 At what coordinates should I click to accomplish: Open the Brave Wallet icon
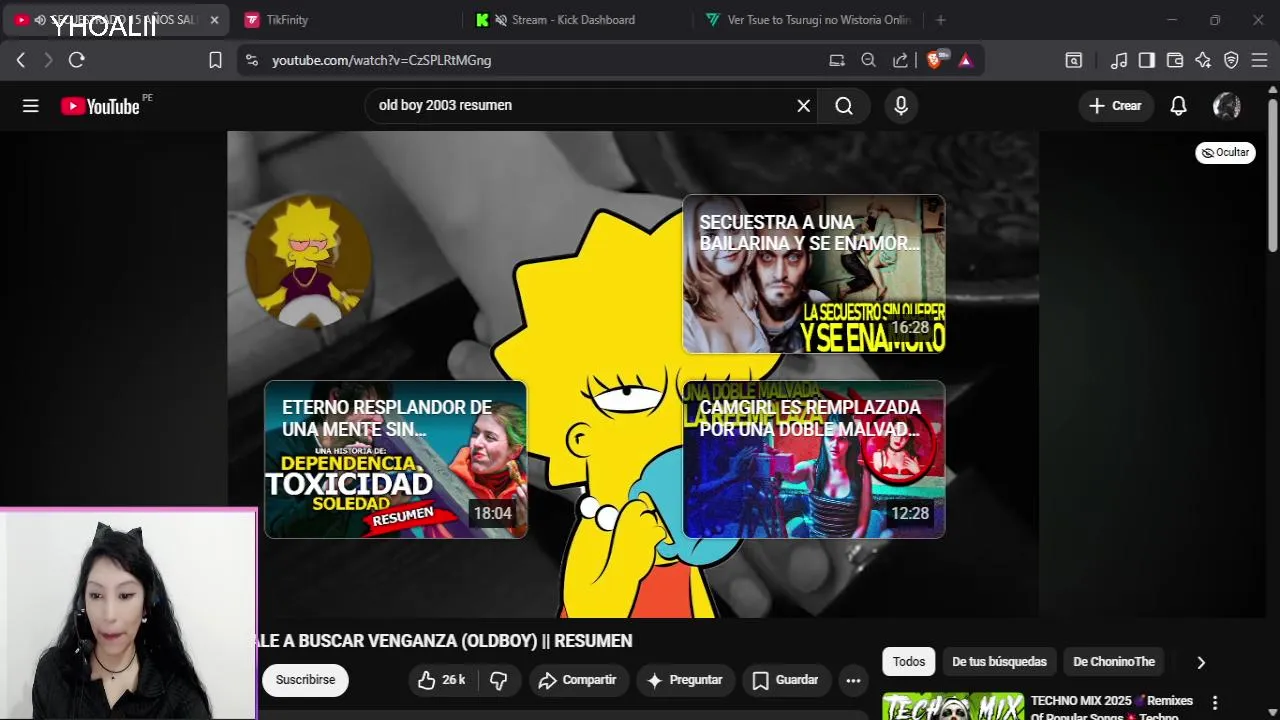(1175, 60)
